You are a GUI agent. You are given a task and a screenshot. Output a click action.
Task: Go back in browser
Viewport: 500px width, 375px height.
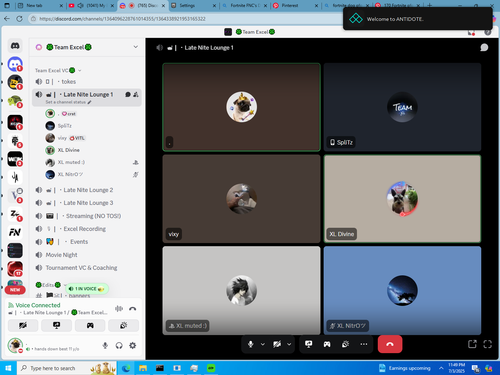[x=7, y=19]
